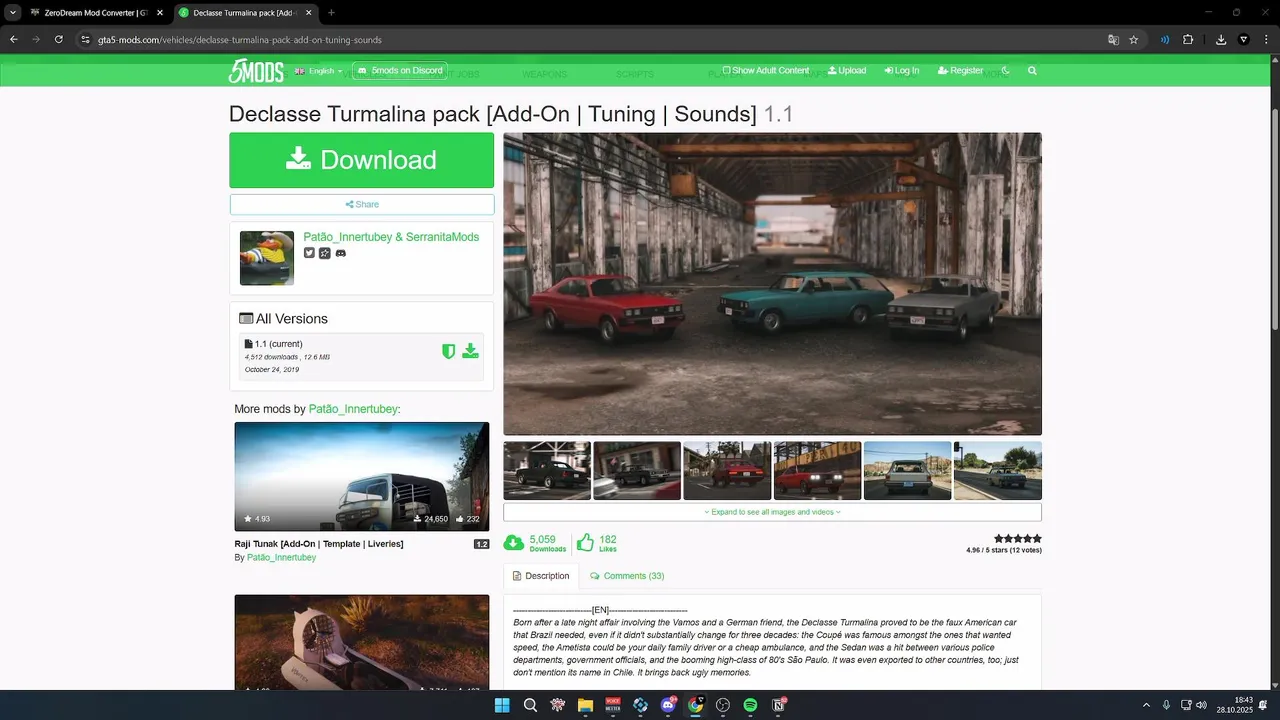This screenshot has width=1280, height=720.
Task: Open Patão_Innertubey & SerranitaMods author link
Action: point(391,237)
